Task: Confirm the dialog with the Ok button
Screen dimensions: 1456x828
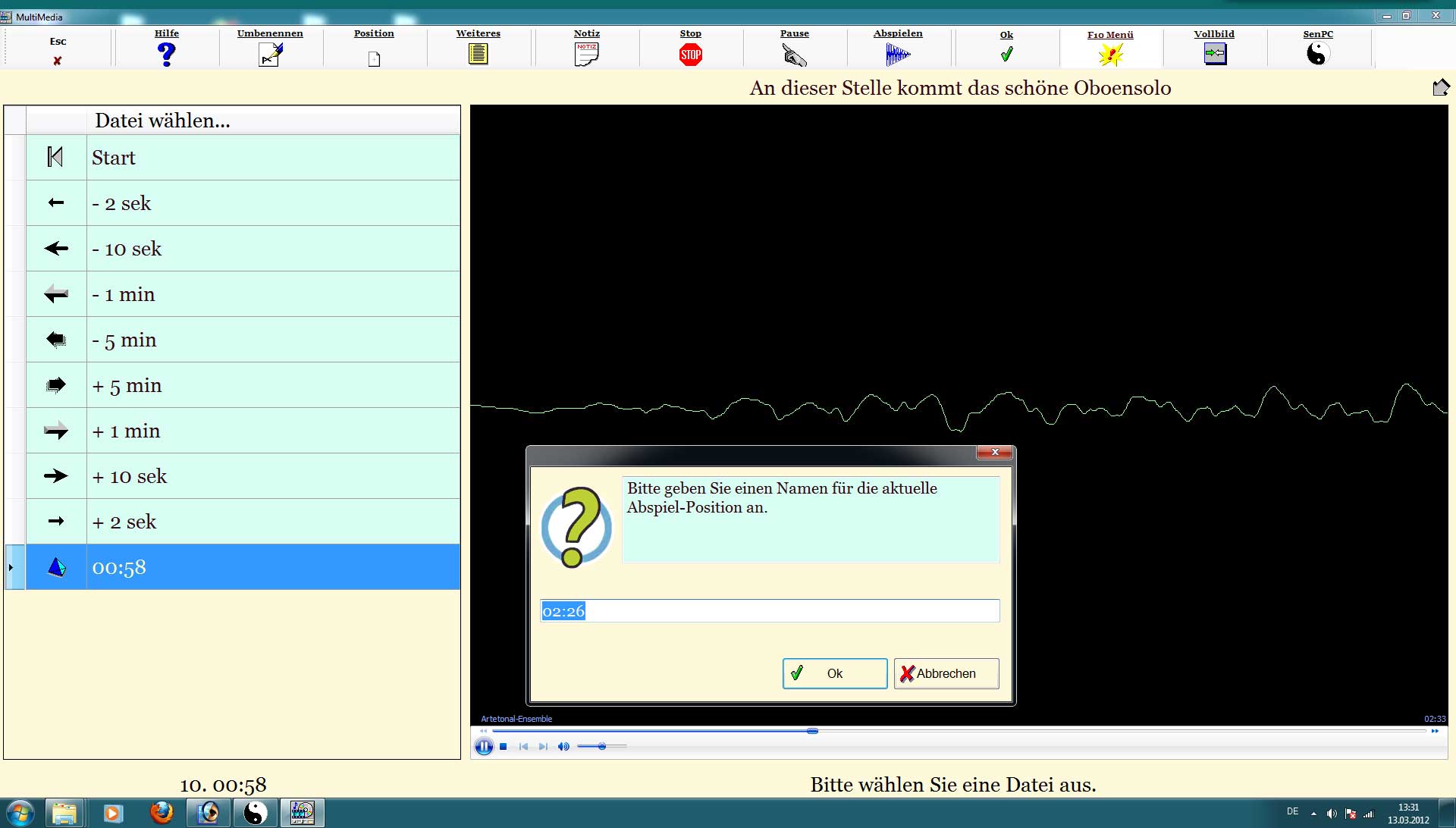Action: click(834, 673)
